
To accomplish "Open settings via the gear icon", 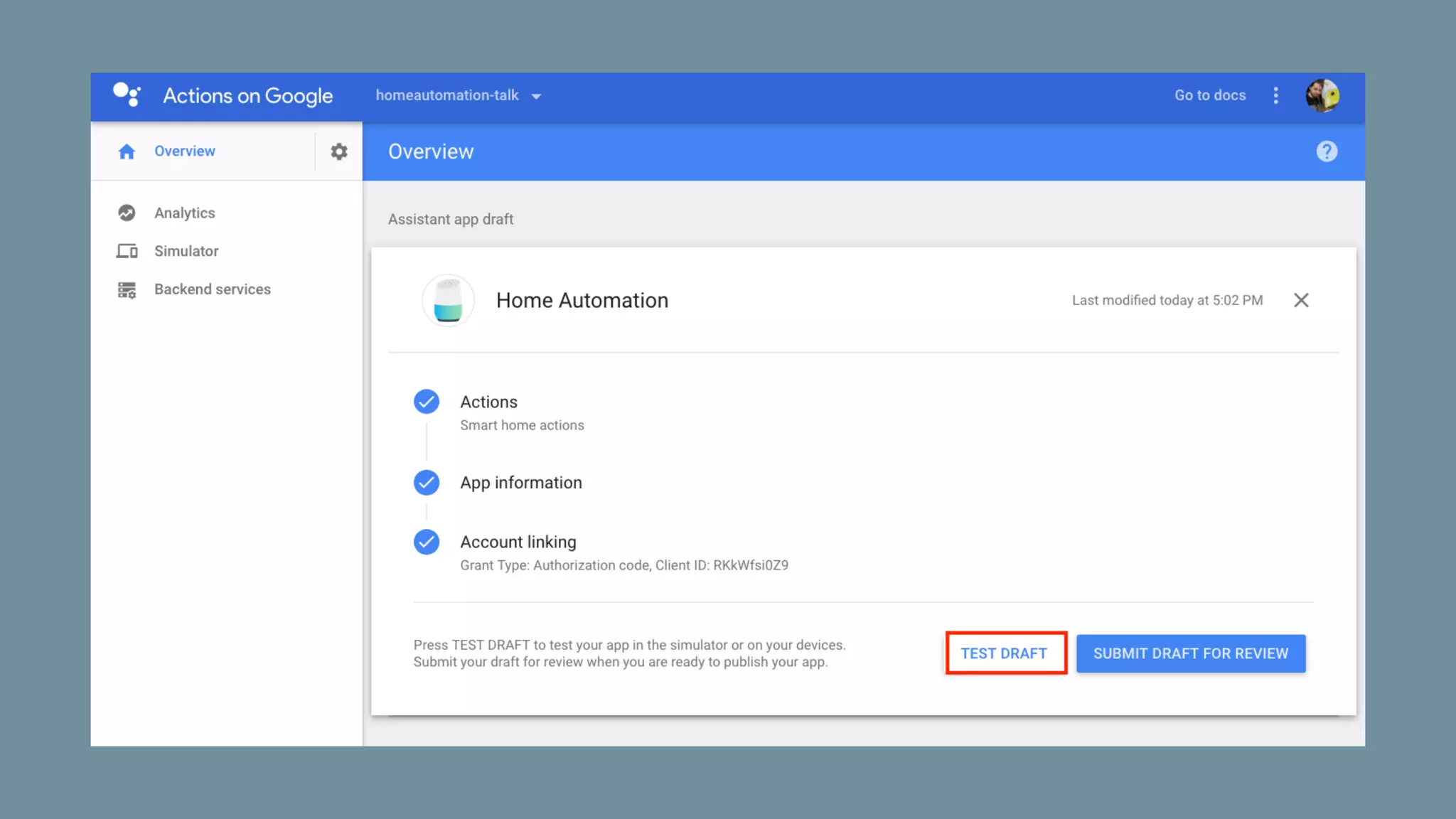I will point(339,151).
